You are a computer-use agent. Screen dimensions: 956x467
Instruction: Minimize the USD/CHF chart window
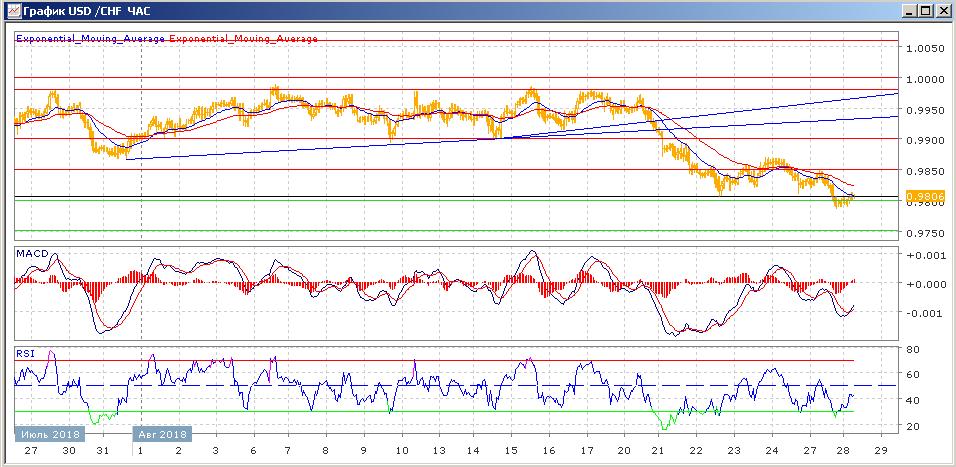pos(910,10)
